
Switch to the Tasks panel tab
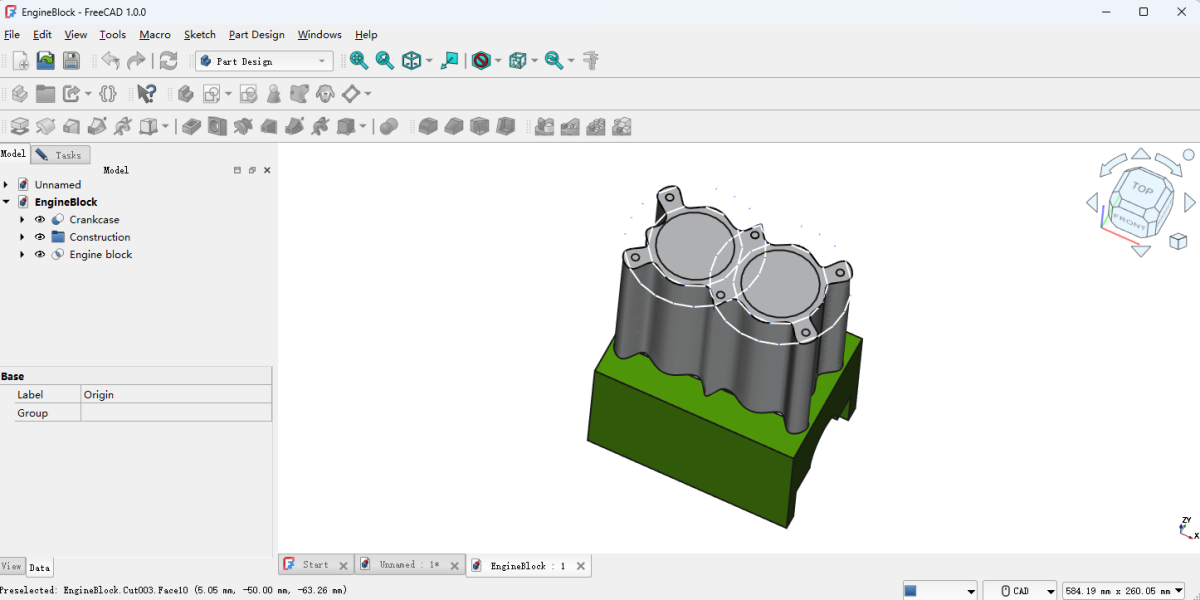coord(61,155)
